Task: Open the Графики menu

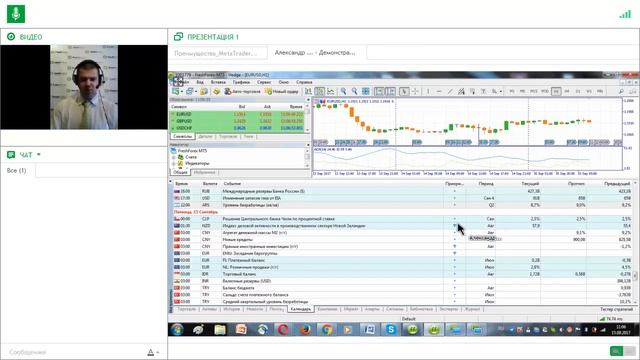Action: point(241,82)
